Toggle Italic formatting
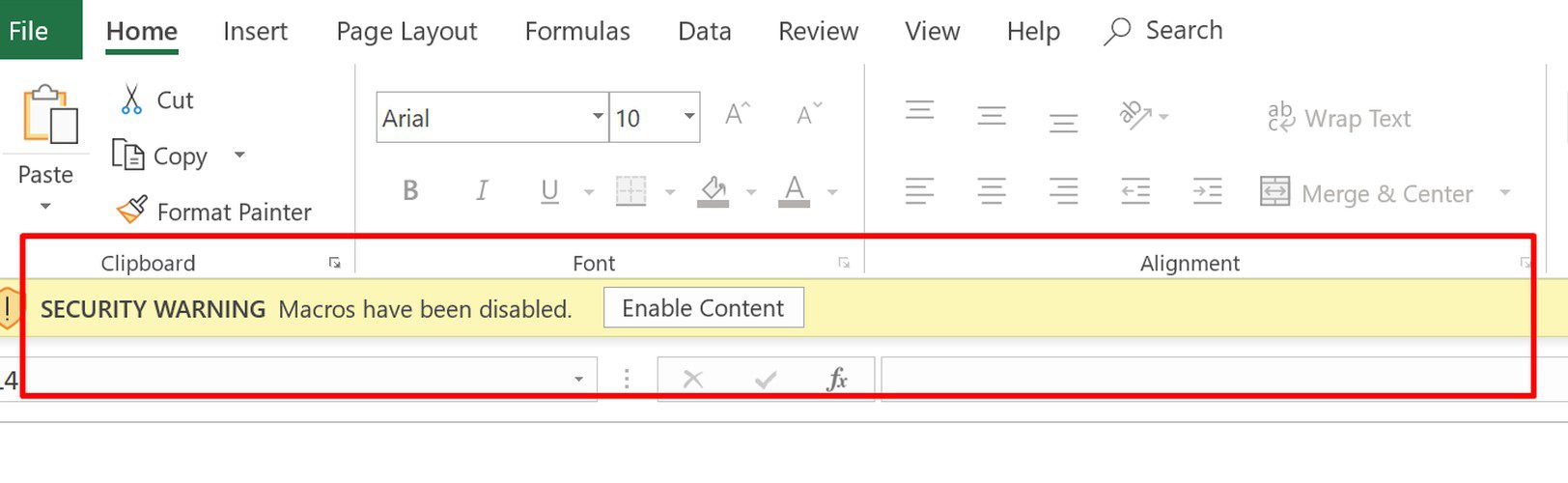Viewport: 1568px width, 483px height. pyautogui.click(x=481, y=191)
